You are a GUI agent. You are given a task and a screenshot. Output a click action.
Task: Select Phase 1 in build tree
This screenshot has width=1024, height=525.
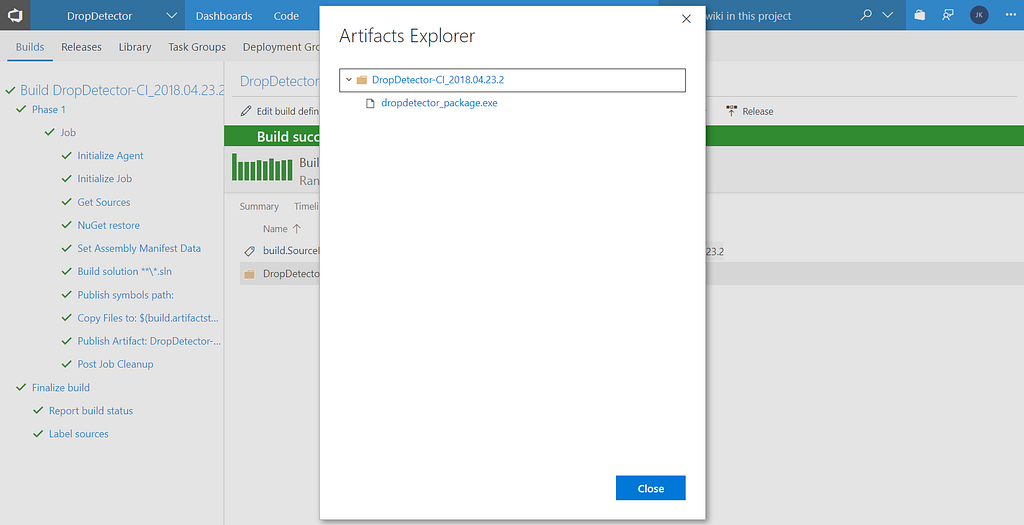49,109
